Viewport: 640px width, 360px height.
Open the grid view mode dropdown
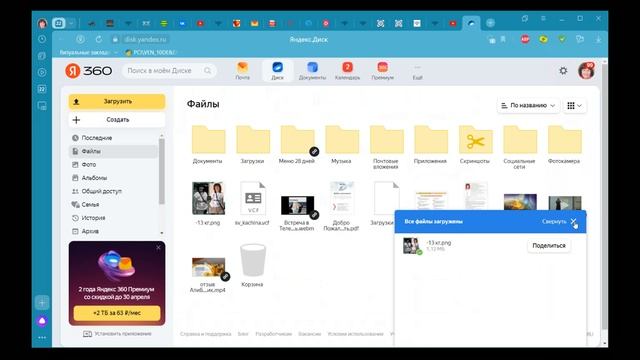(574, 105)
